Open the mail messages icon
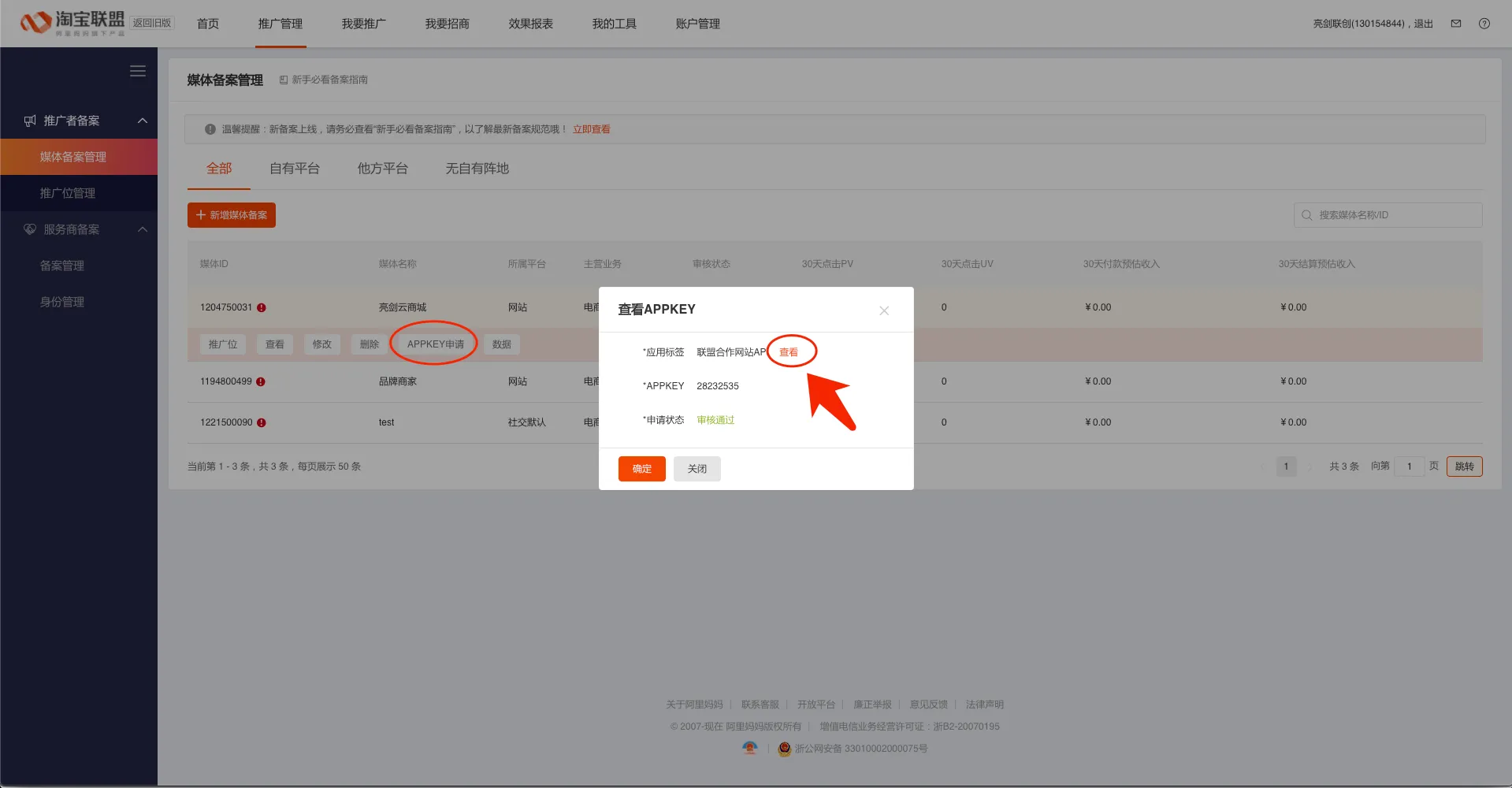This screenshot has width=1512, height=788. point(1456,24)
